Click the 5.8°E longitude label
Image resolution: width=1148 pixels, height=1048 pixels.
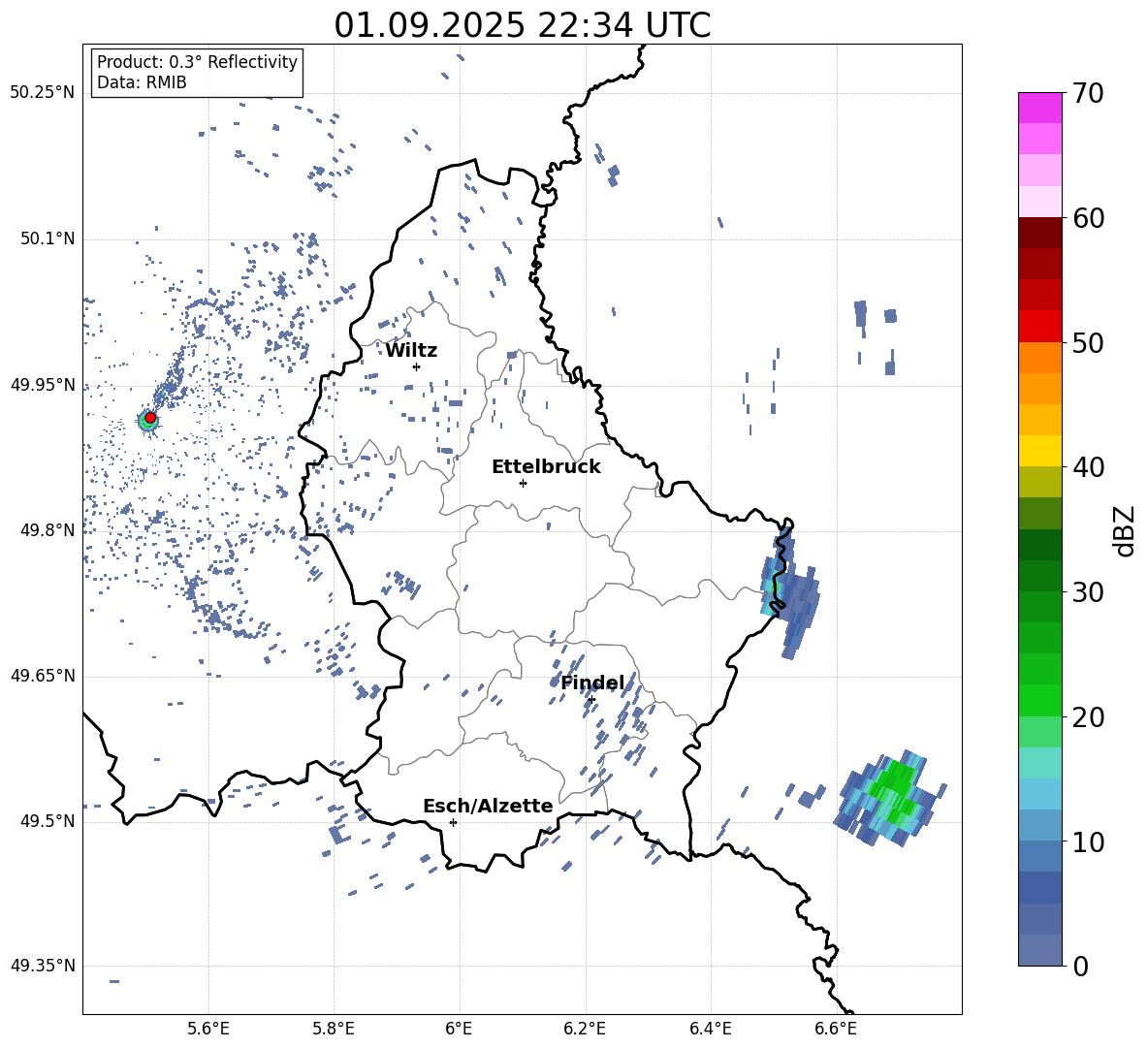(x=334, y=1029)
